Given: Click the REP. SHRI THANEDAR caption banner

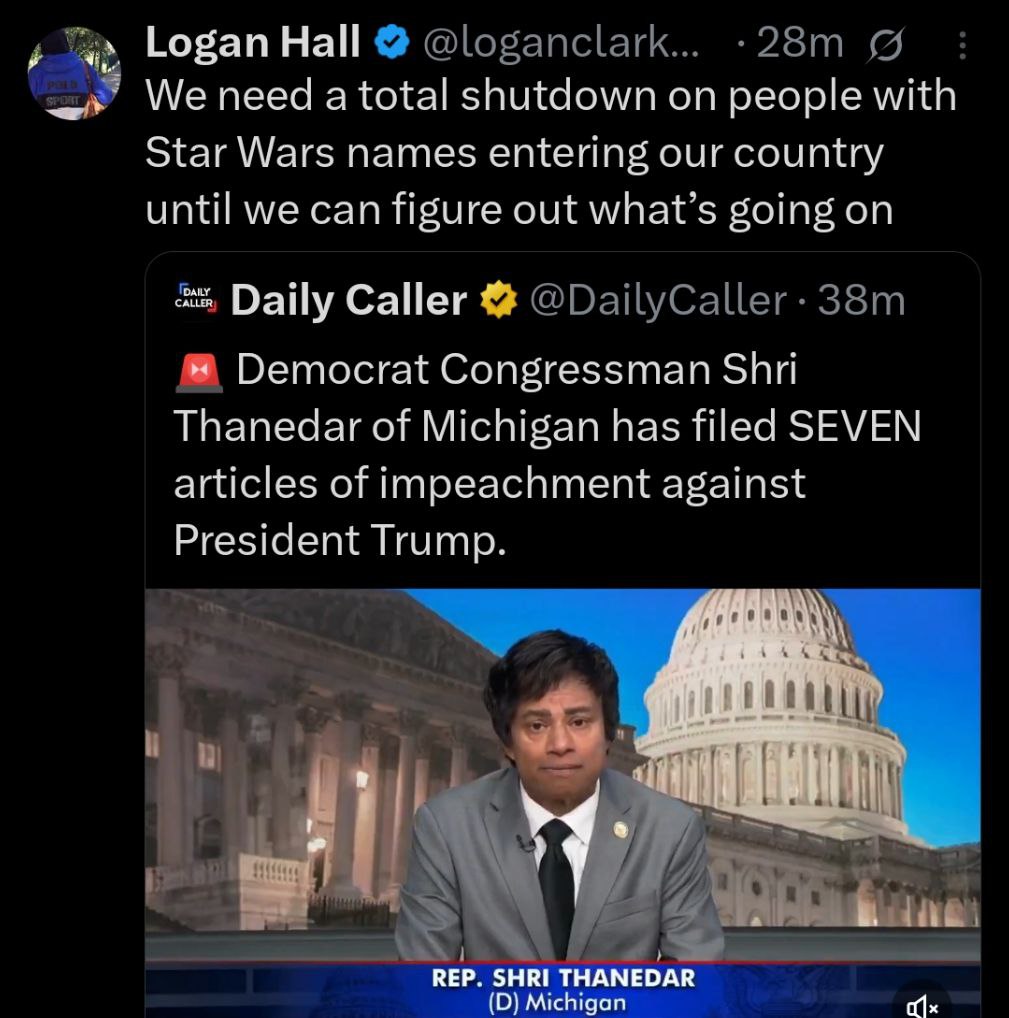Looking at the screenshot, I should [563, 977].
